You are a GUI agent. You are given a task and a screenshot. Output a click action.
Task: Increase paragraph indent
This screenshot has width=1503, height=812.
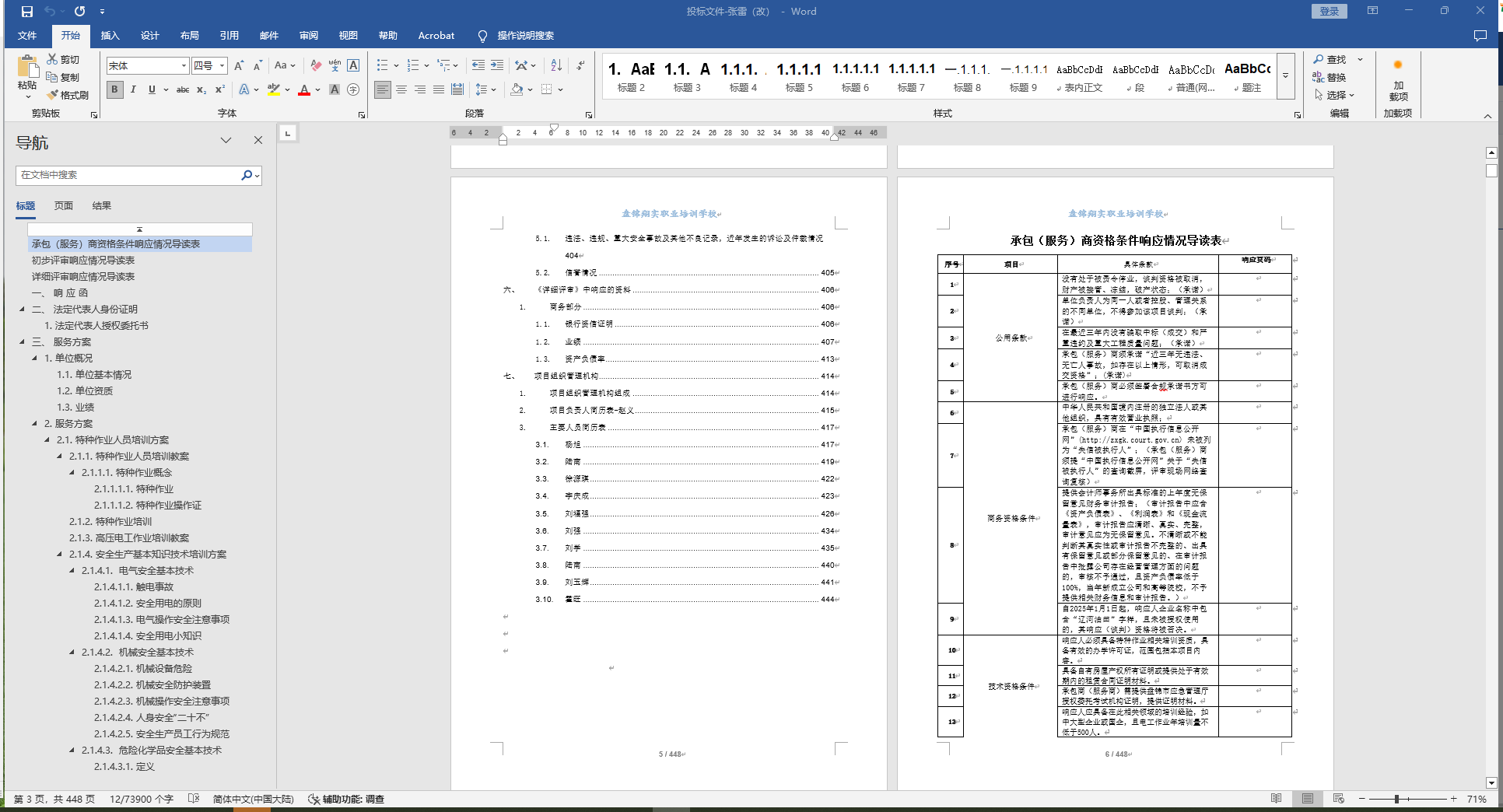[497, 66]
